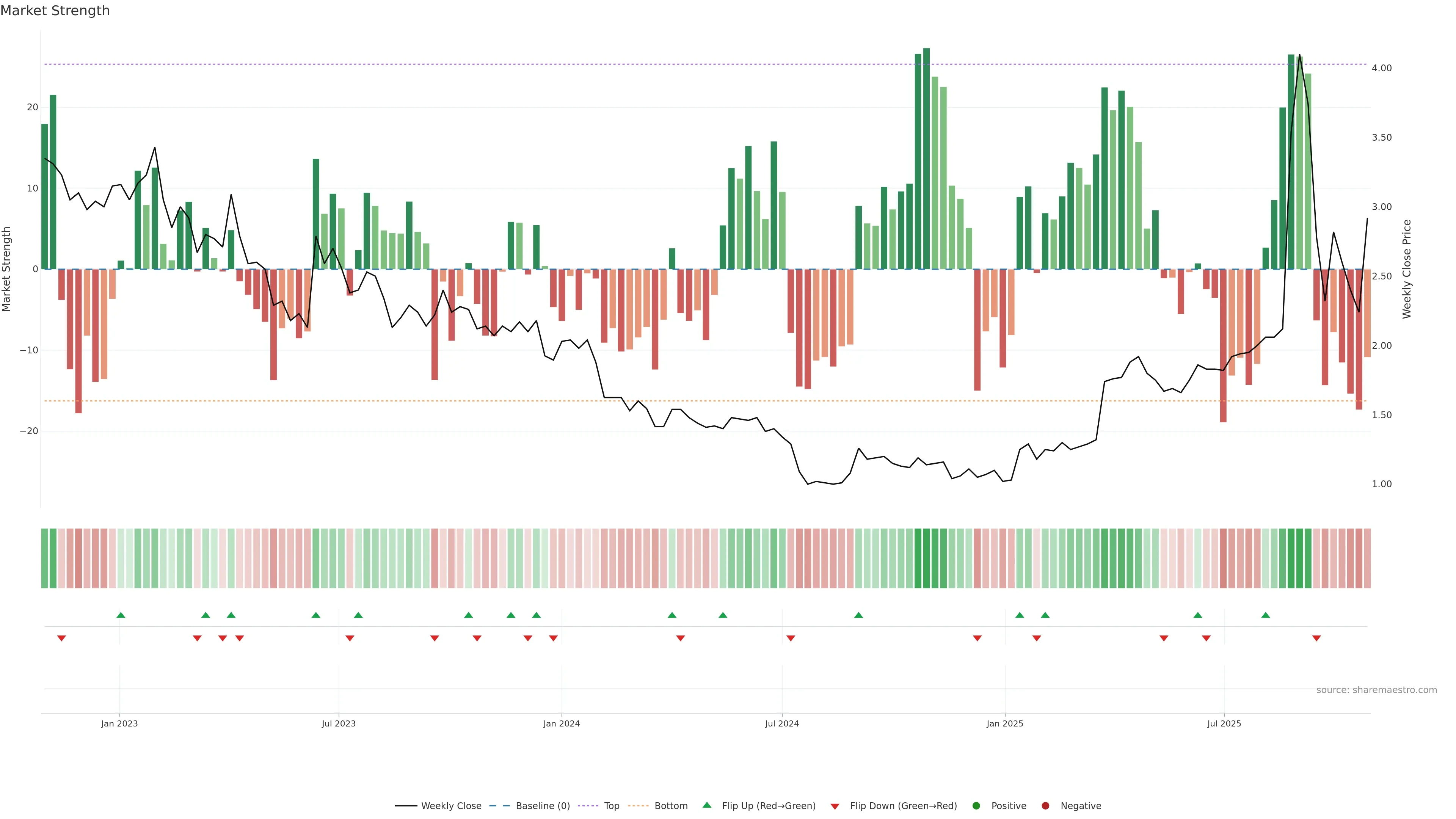Click the rightmost red flip-down triangle marker
The height and width of the screenshot is (819, 1456).
[1316, 638]
